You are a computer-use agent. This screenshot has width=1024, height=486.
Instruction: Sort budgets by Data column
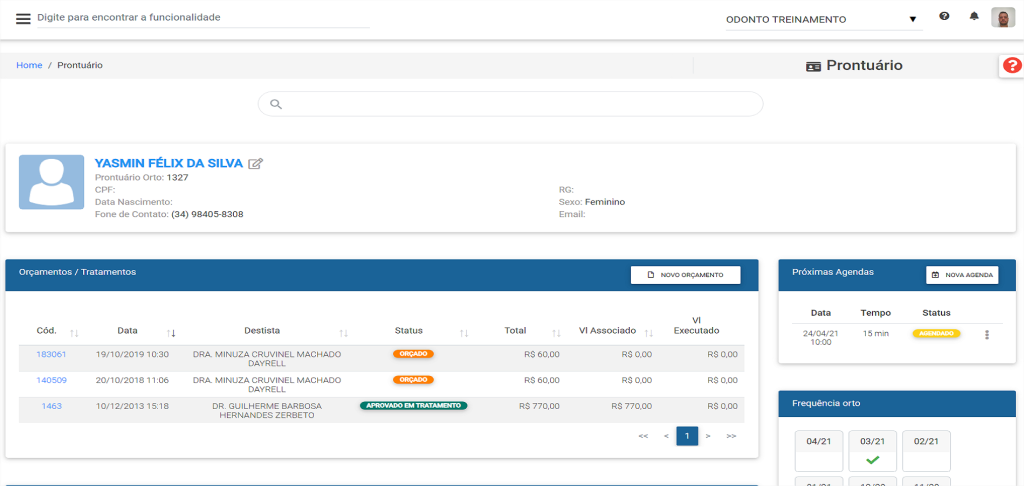point(171,332)
